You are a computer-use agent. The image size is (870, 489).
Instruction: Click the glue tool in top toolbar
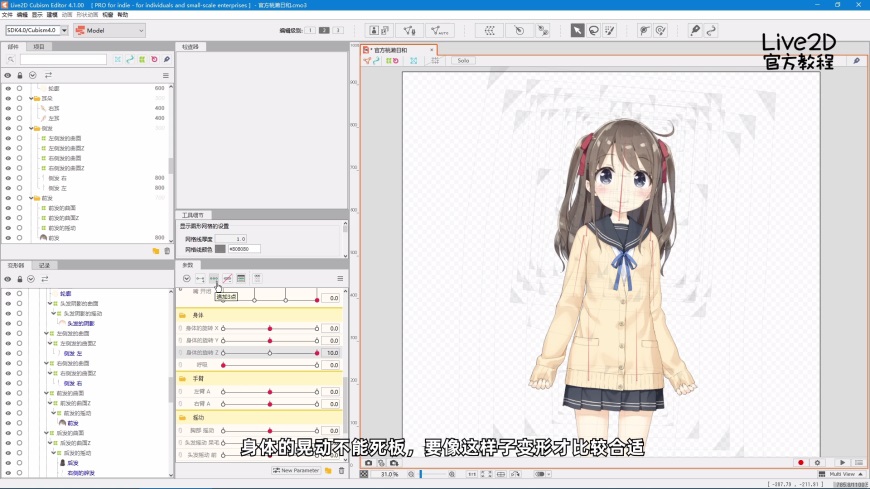click(x=543, y=31)
